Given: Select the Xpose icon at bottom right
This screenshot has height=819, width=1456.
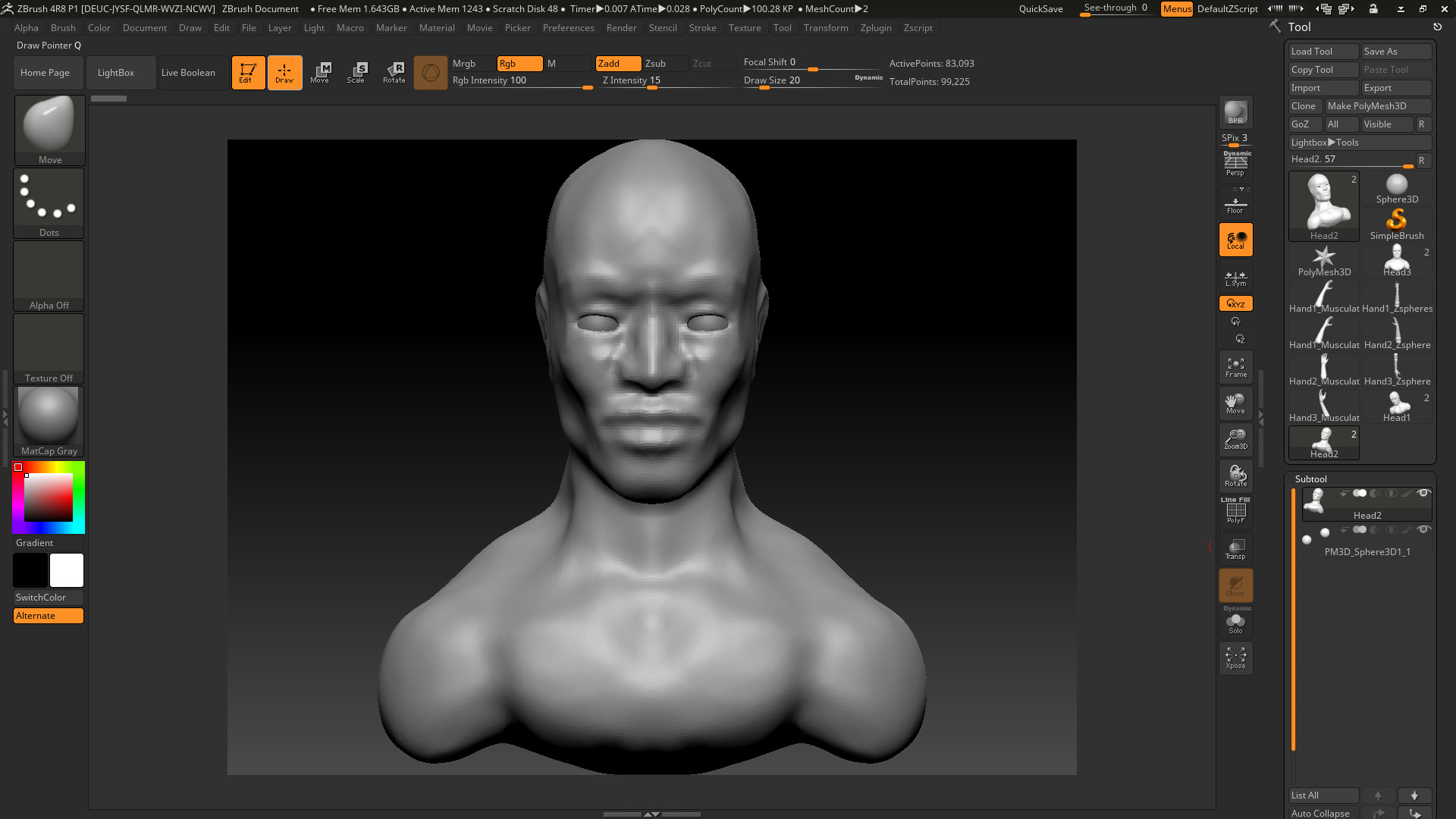Looking at the screenshot, I should [x=1235, y=657].
